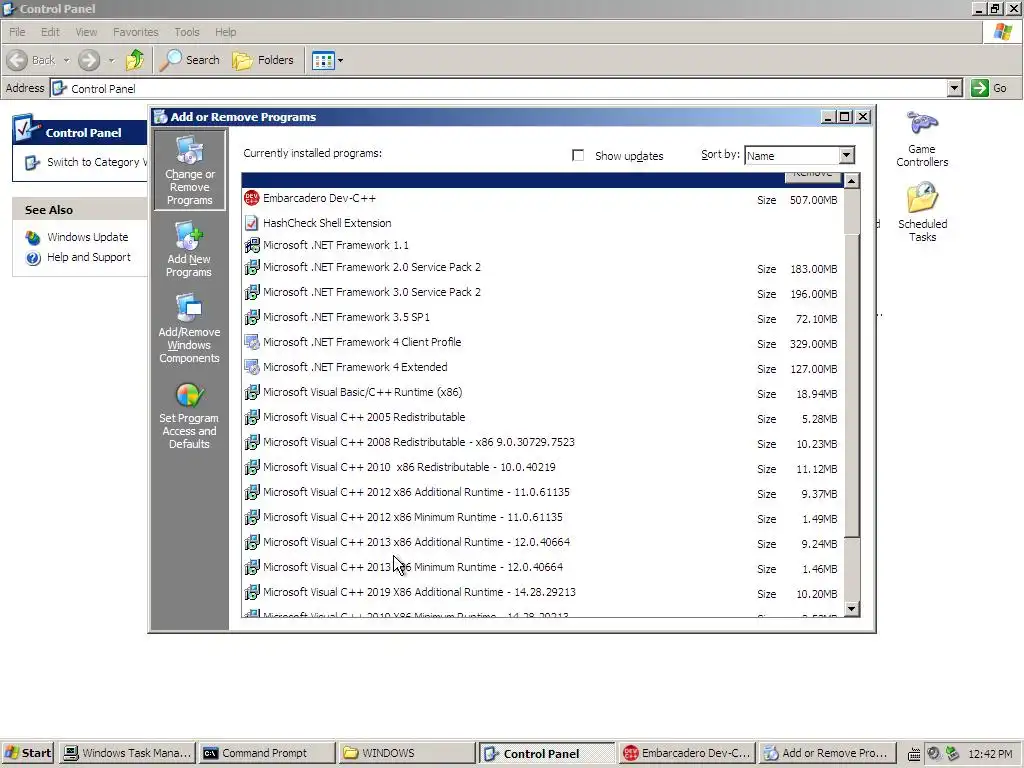The image size is (1024, 768).
Task: Open the Edit menu
Action: 50,32
